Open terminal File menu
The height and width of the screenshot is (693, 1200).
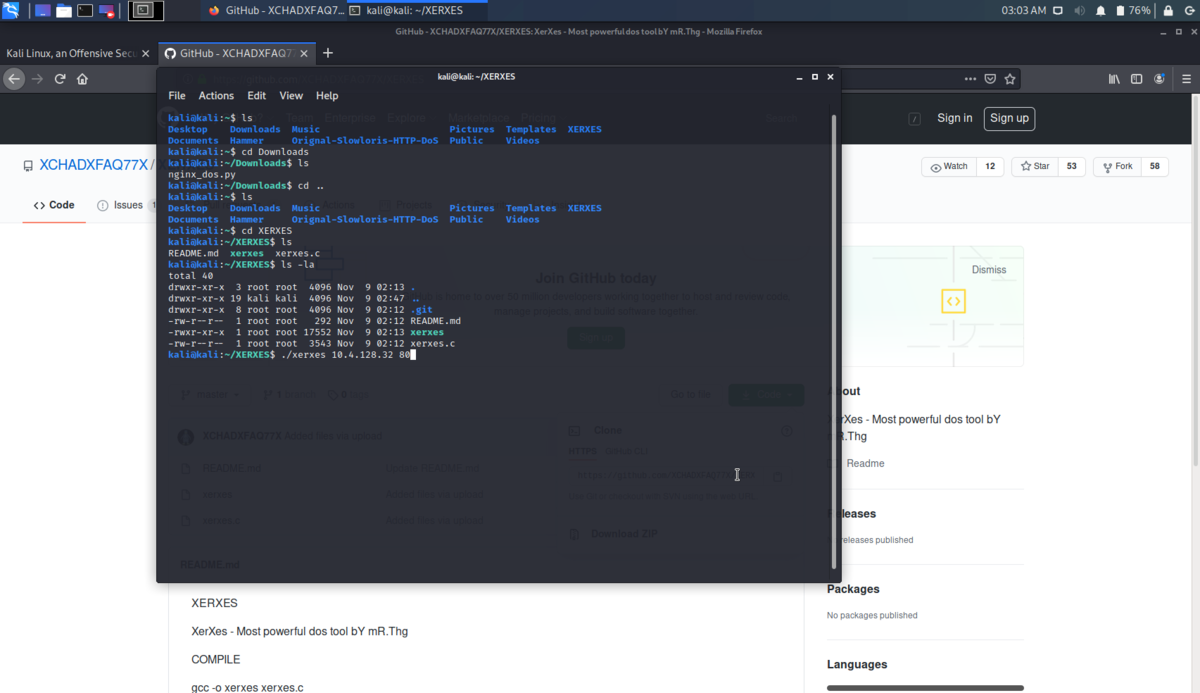(x=177, y=96)
